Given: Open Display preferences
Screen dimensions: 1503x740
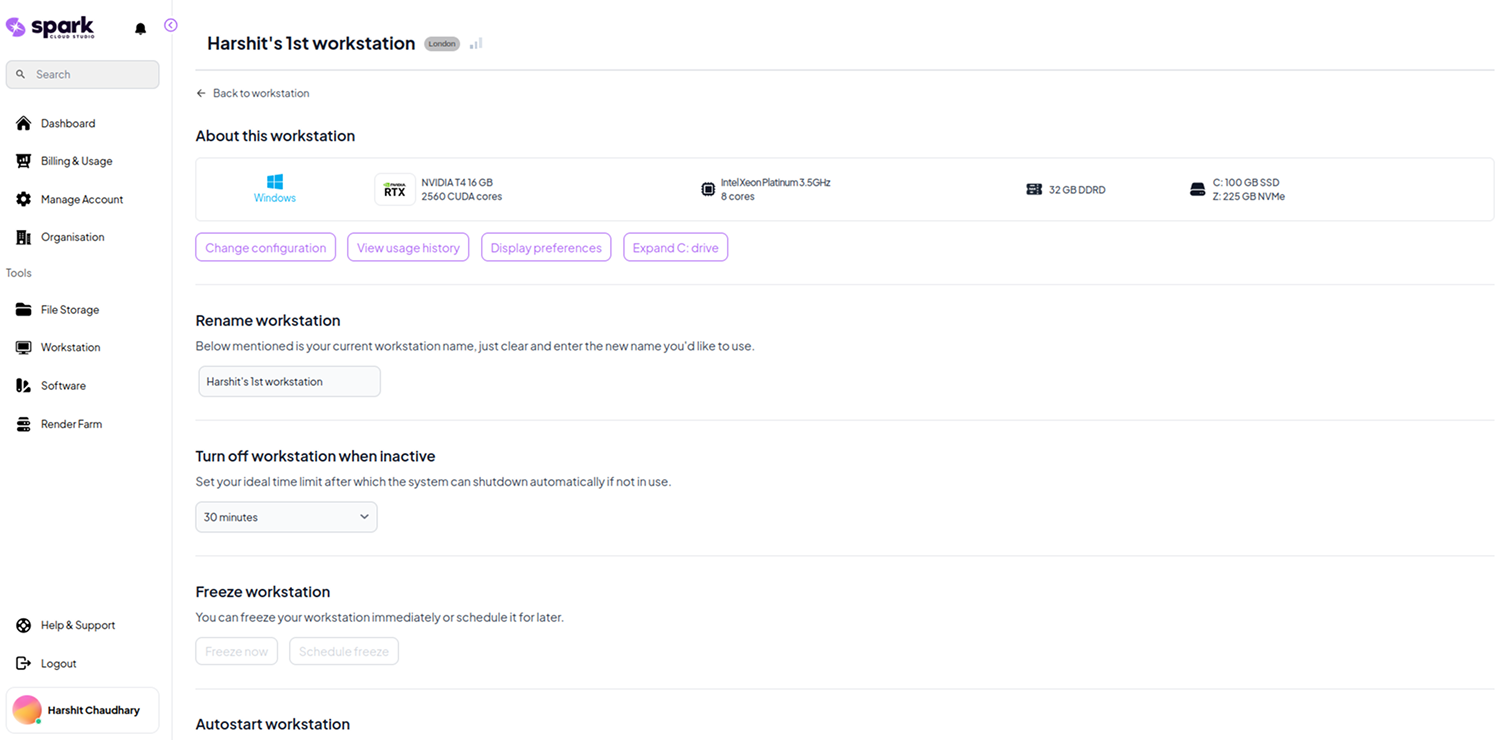Looking at the screenshot, I should pyautogui.click(x=546, y=248).
